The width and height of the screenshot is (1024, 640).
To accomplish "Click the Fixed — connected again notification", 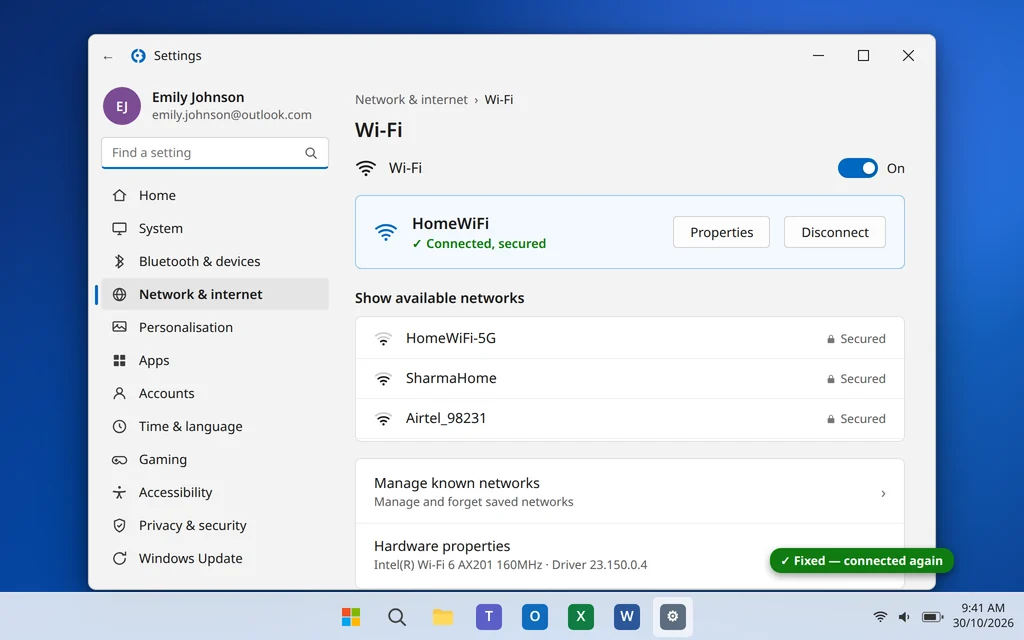I will [861, 561].
